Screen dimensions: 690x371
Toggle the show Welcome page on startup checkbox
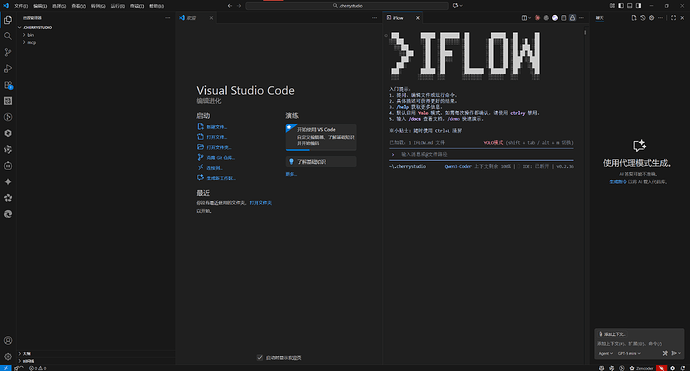point(260,357)
